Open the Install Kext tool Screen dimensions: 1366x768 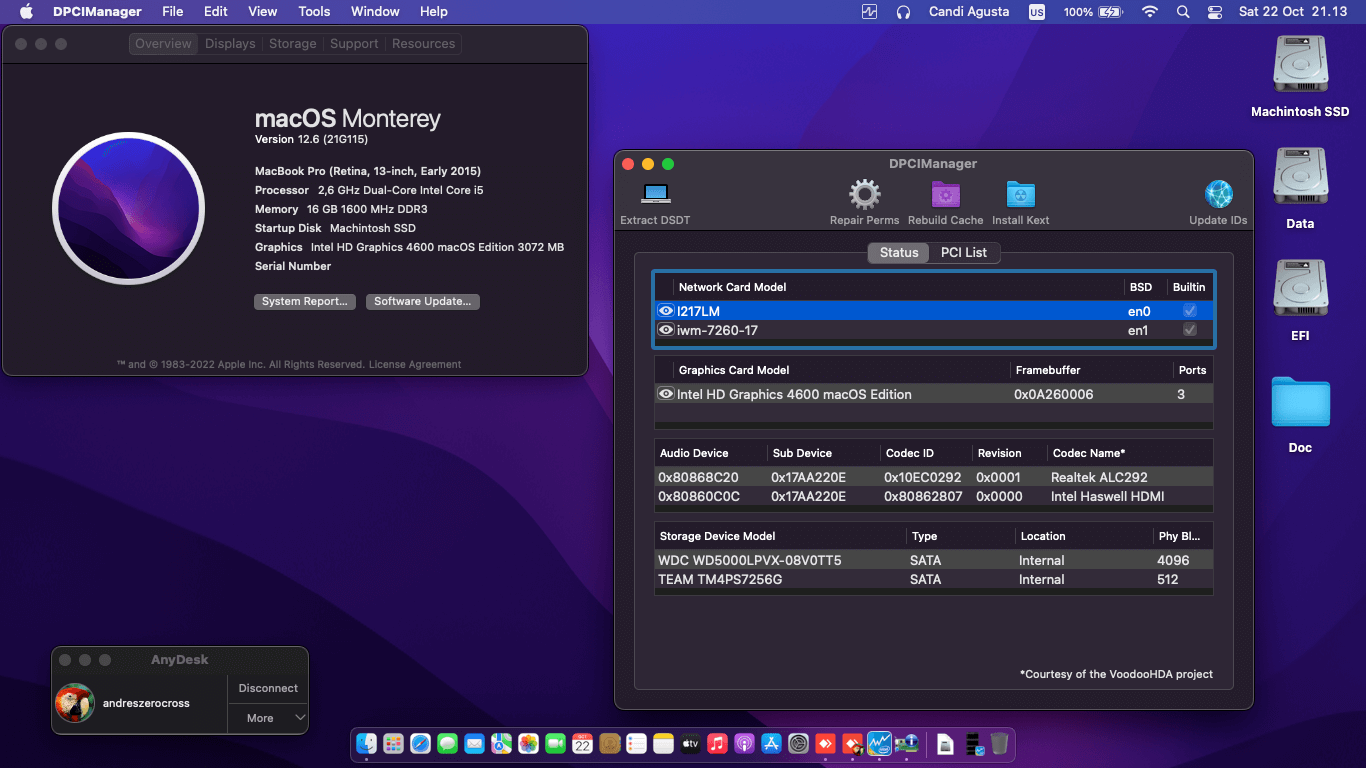1020,194
